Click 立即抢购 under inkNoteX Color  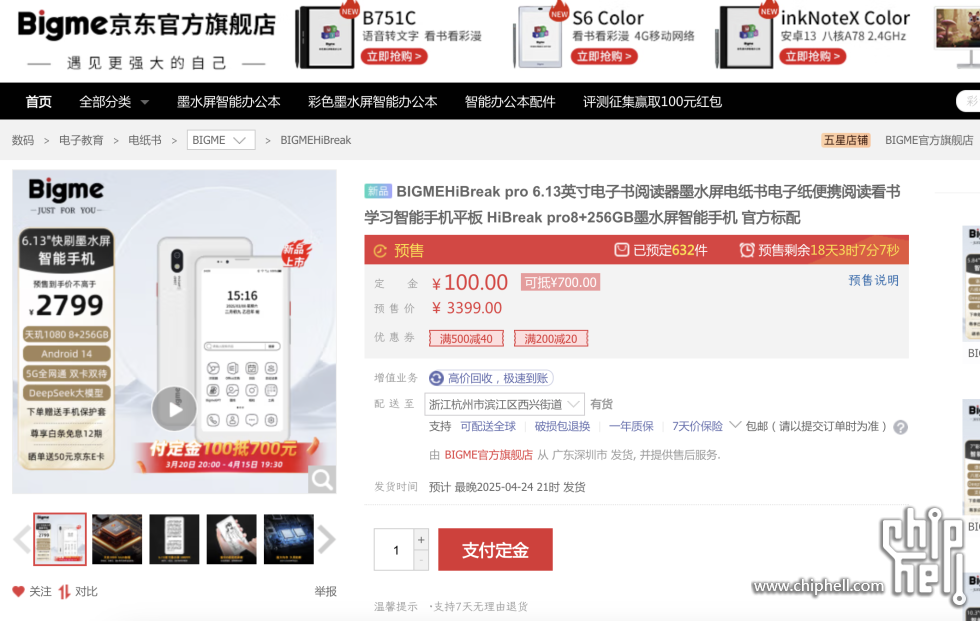click(812, 56)
